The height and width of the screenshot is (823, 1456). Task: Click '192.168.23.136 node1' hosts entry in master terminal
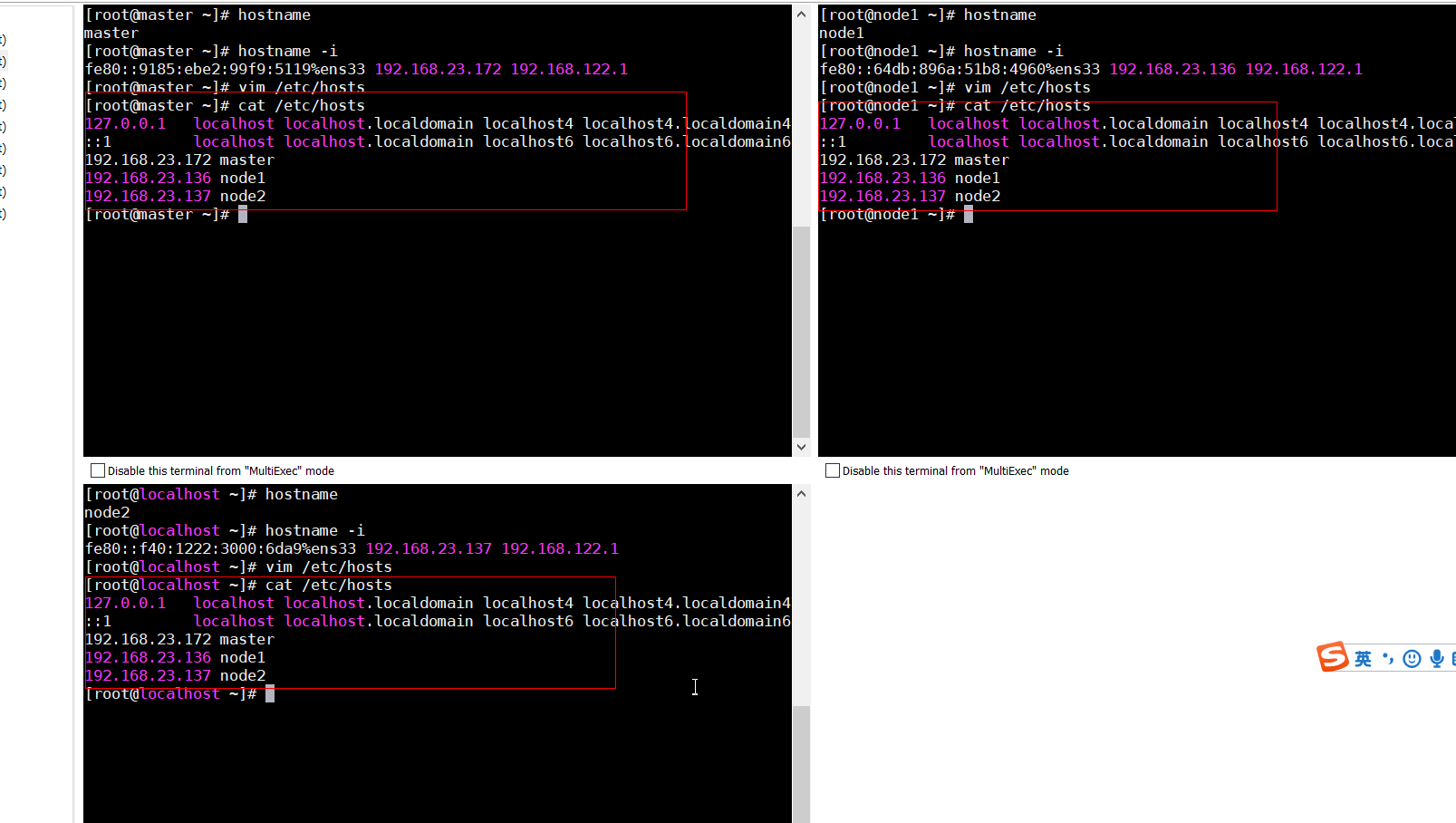pyautogui.click(x=175, y=179)
